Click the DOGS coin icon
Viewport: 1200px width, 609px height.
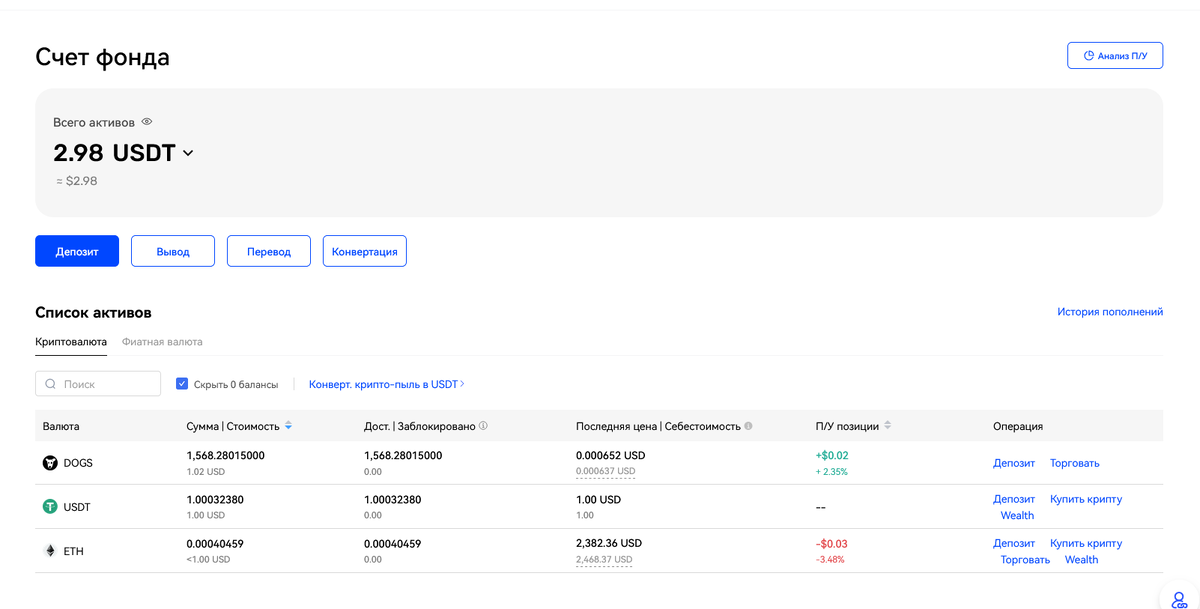tap(50, 463)
